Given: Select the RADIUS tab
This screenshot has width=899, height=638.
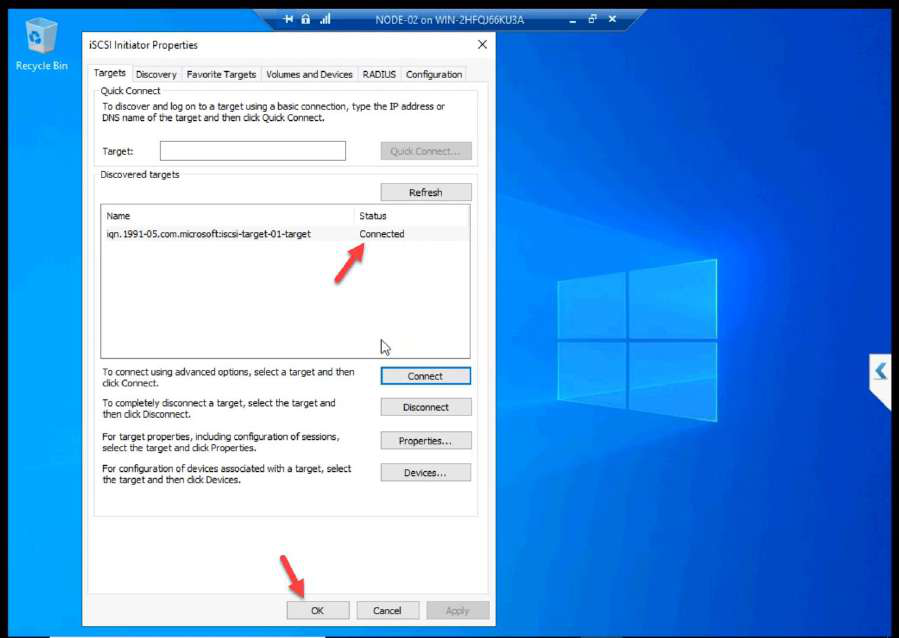Looking at the screenshot, I should (x=379, y=75).
